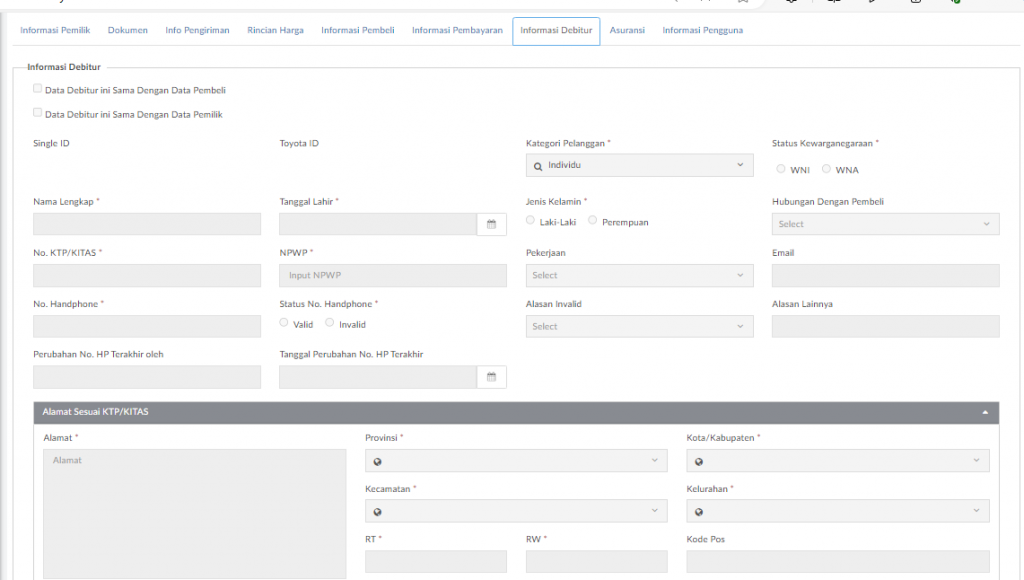Switch to Informasi Pemilik tab
The image size is (1024, 580).
55,31
